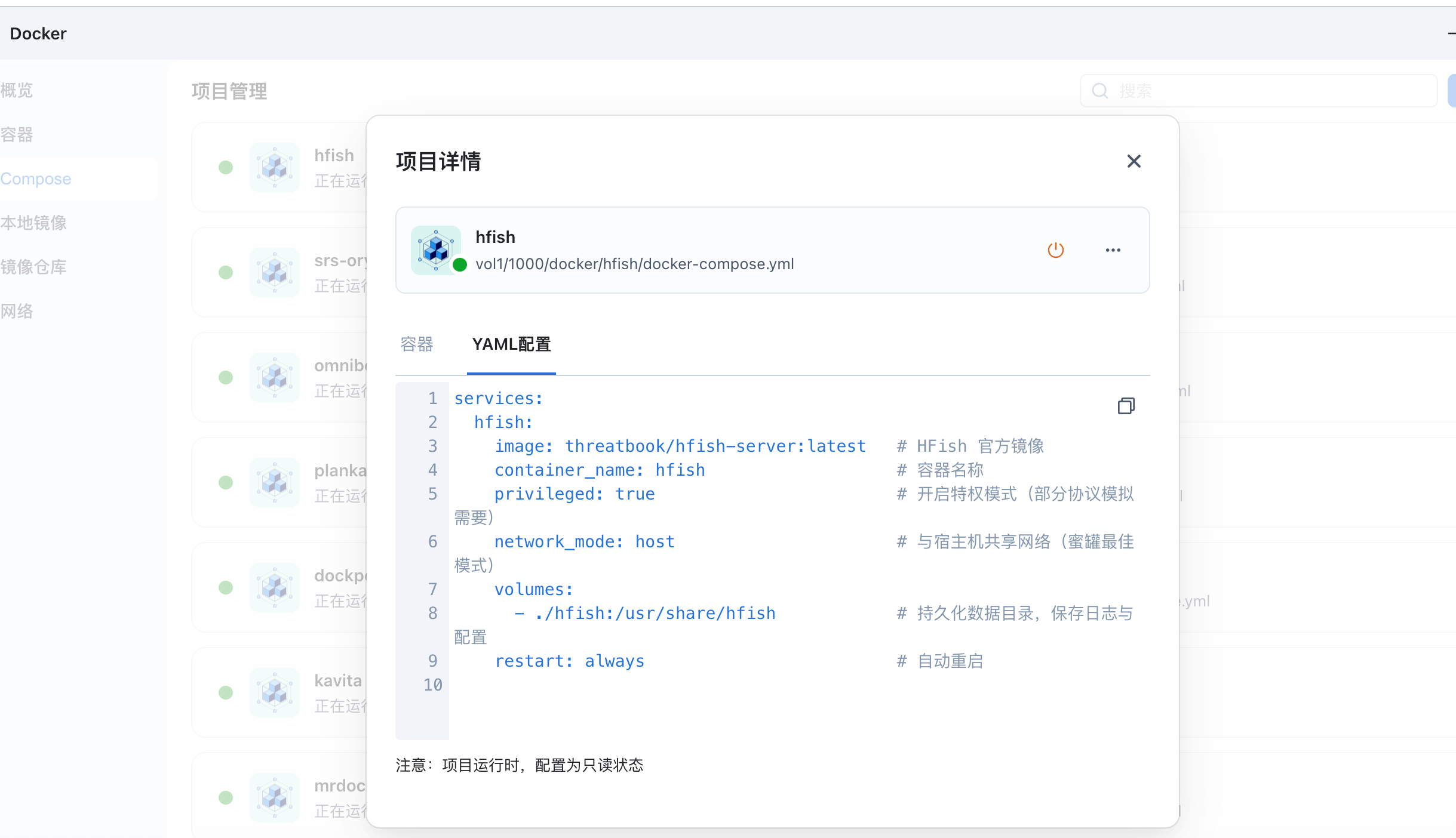Open 镜像仓库 sidebar item
1456x838 pixels.
[33, 267]
